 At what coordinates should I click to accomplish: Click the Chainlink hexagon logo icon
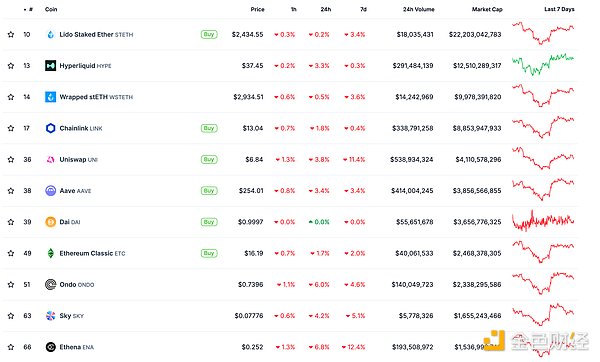[x=51, y=128]
